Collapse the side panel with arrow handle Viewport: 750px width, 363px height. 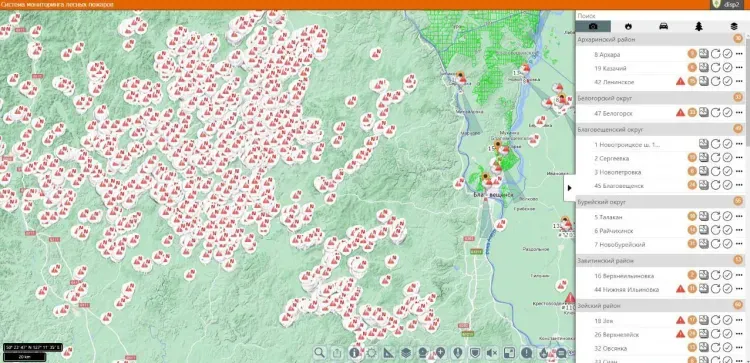(569, 188)
